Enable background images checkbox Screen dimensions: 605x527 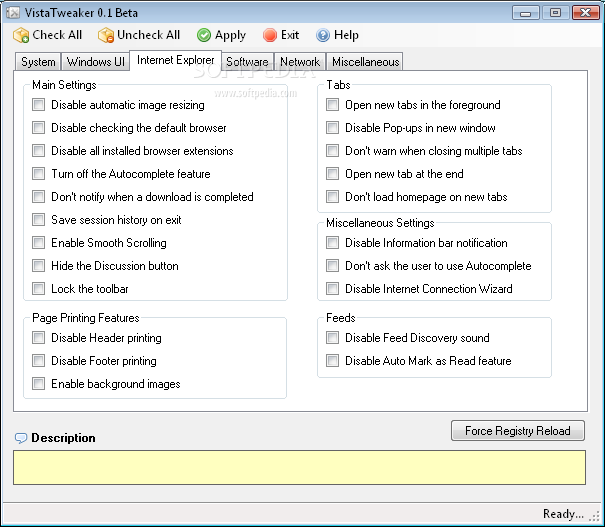coord(38,384)
